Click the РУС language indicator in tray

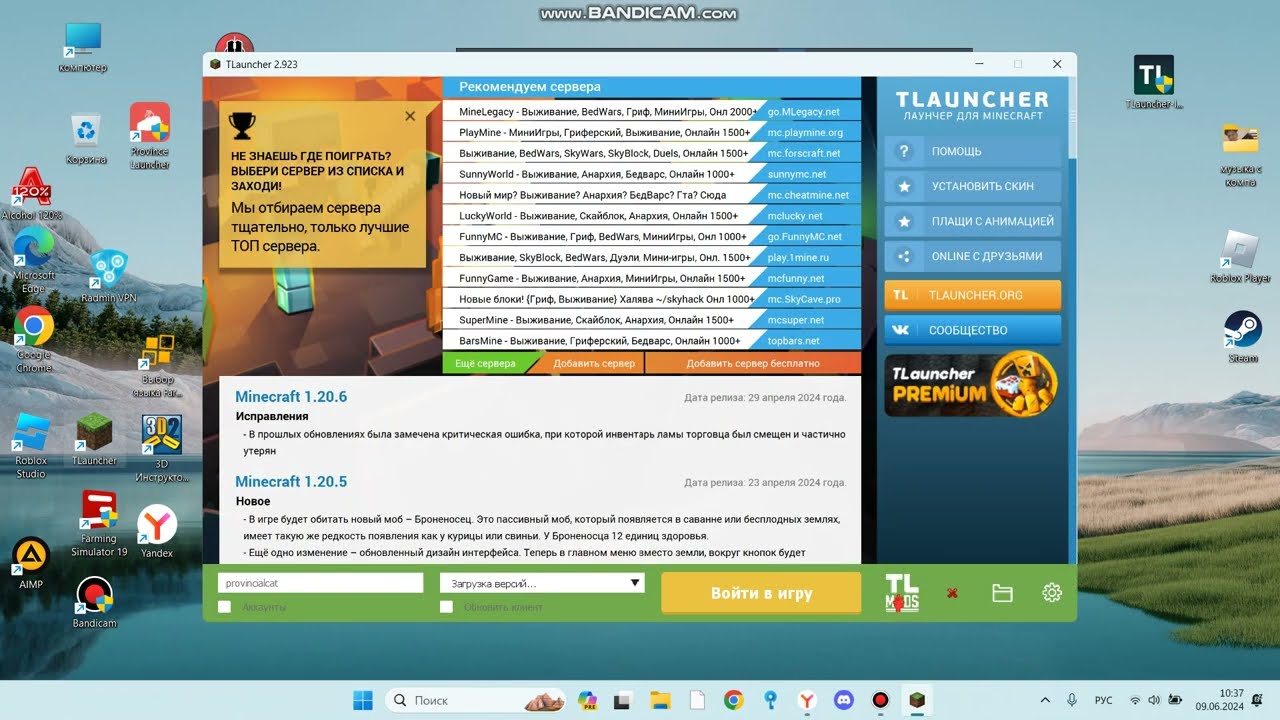[x=1104, y=700]
